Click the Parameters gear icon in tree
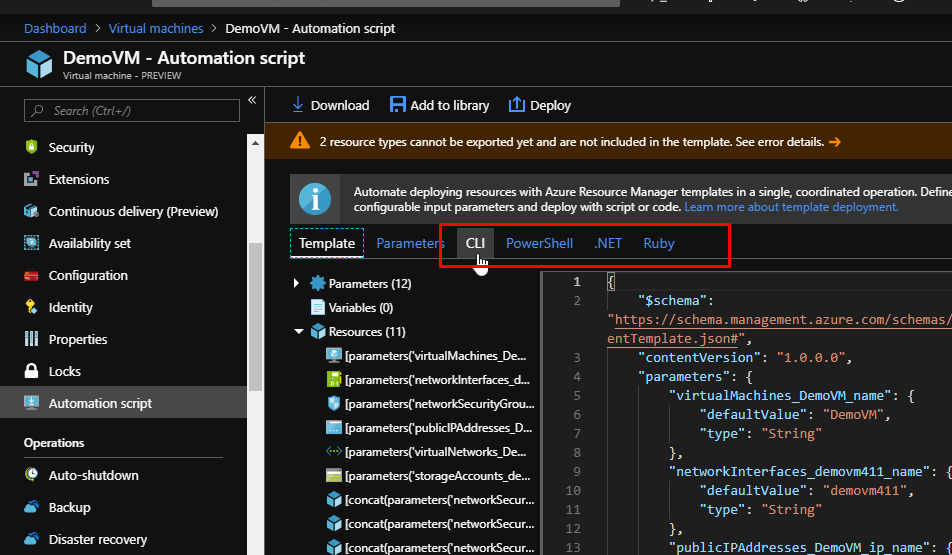This screenshot has width=952, height=555. [x=318, y=284]
